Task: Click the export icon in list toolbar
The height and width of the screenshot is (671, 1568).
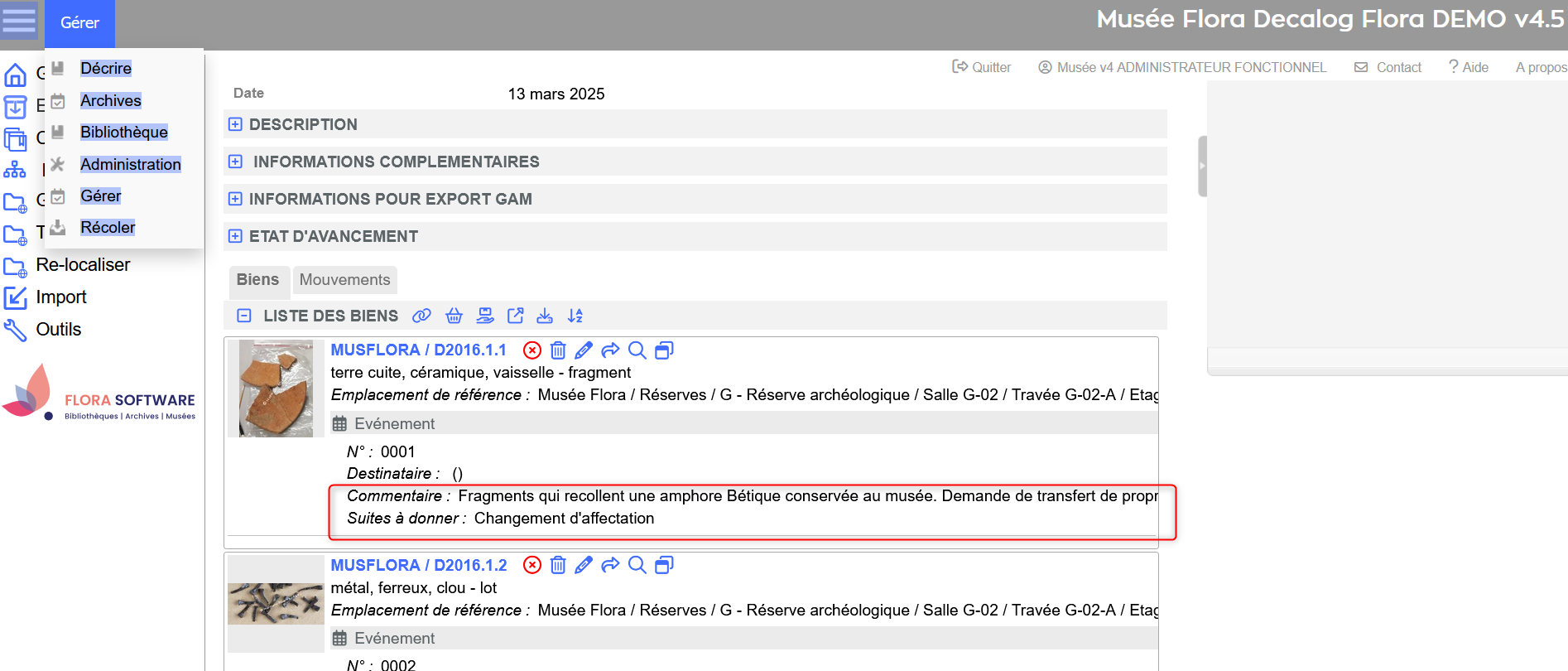Action: tap(515, 316)
